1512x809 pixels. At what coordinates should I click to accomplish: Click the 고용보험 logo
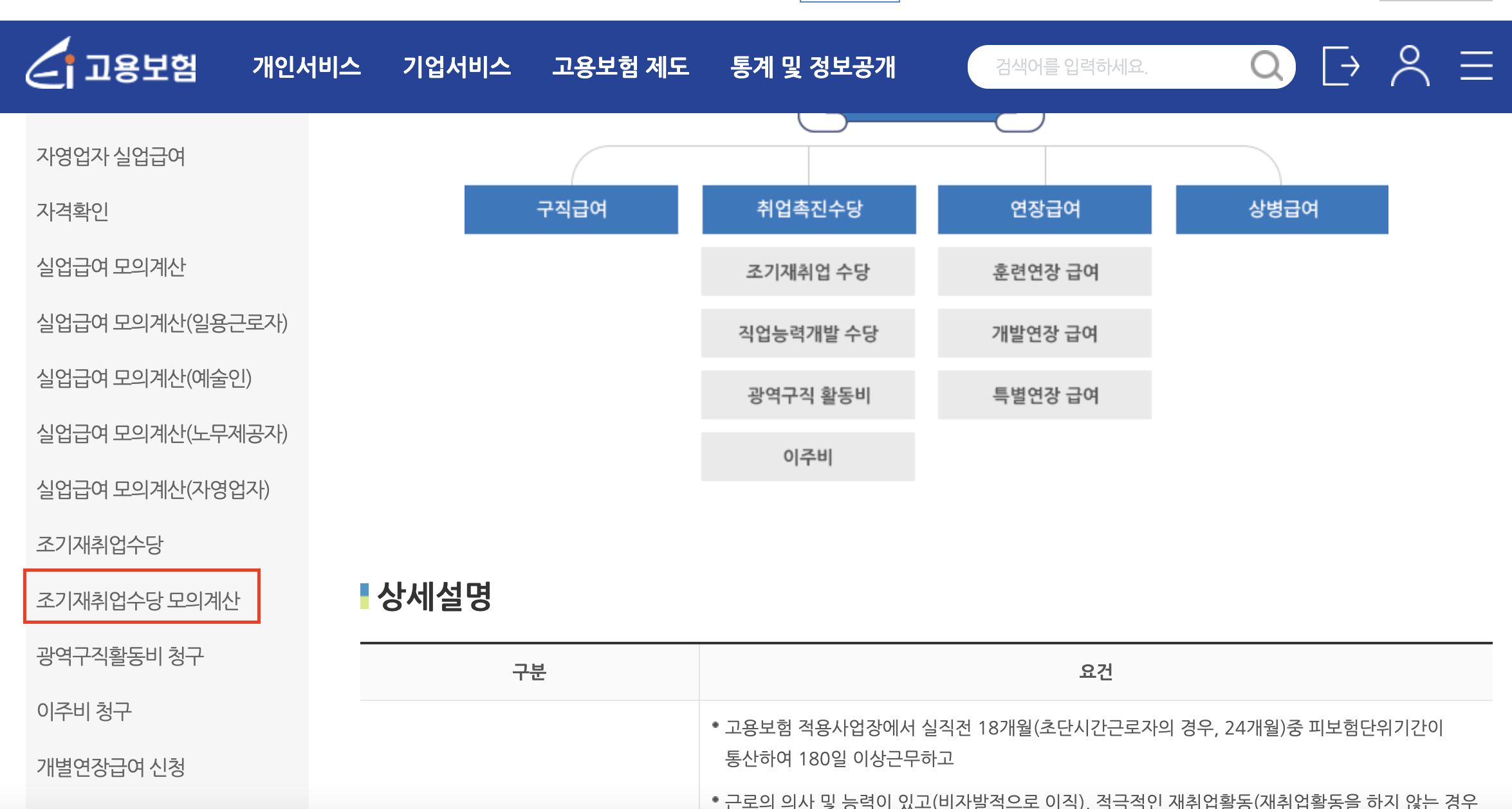[x=111, y=66]
